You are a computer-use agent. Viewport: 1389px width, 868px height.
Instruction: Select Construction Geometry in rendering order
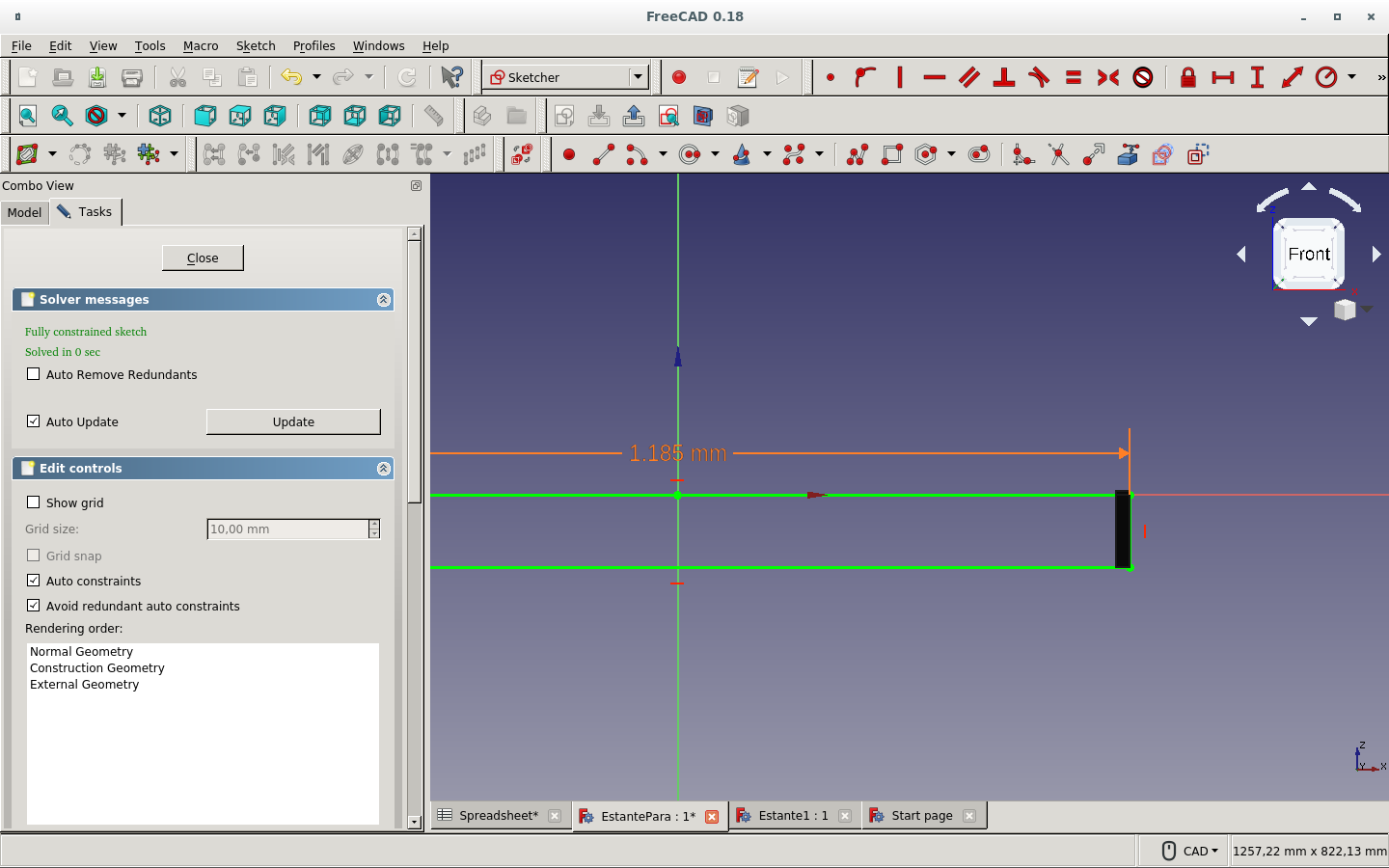(x=97, y=668)
